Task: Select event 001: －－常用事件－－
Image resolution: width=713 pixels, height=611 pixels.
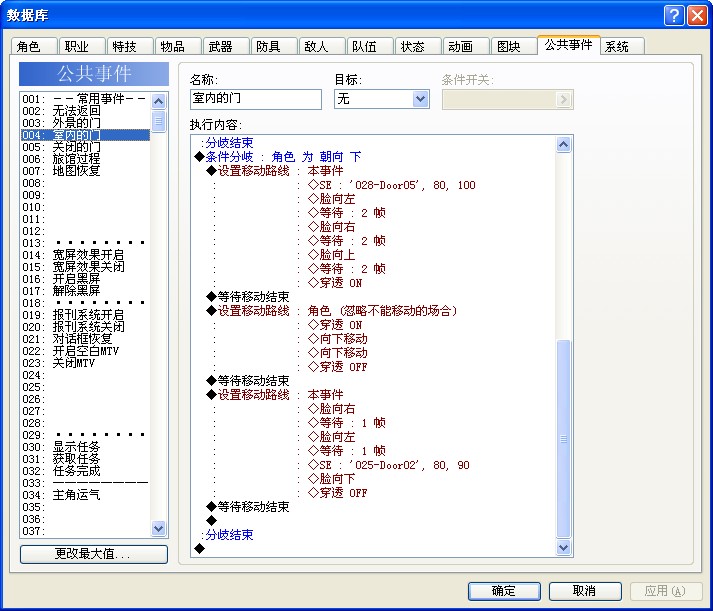Action: pos(85,99)
